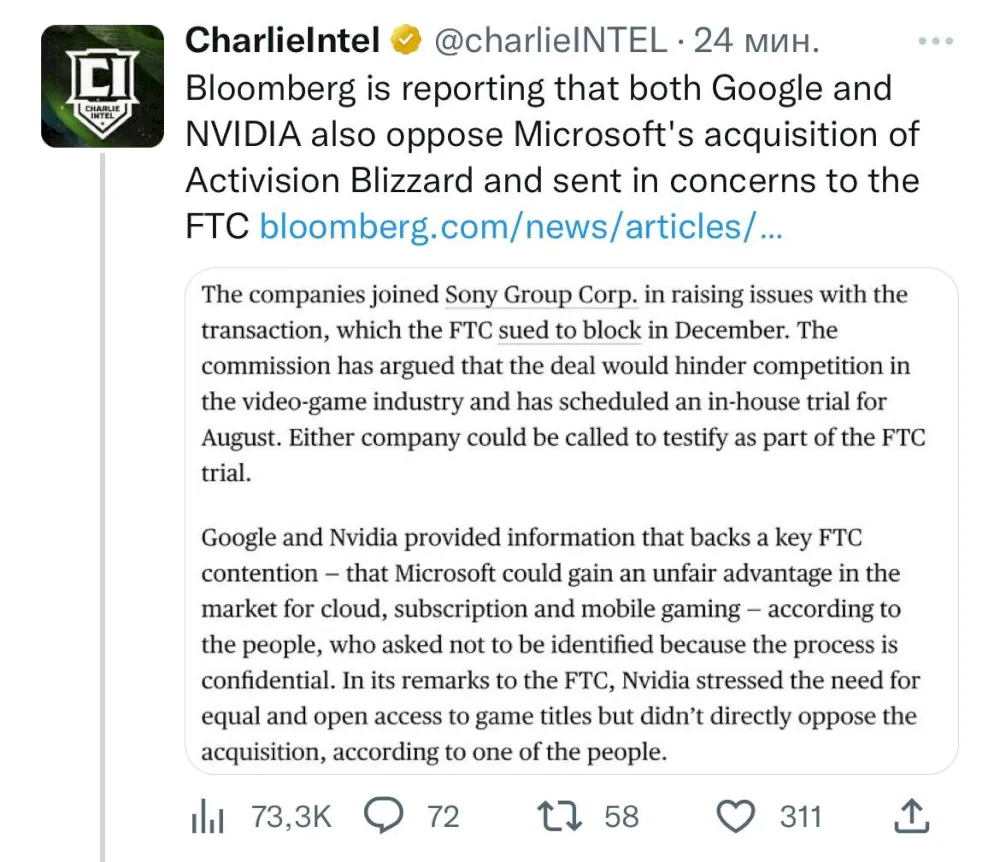Viewport: 1000px width, 862px height.
Task: Like the tweet with the heart icon
Action: tap(736, 817)
